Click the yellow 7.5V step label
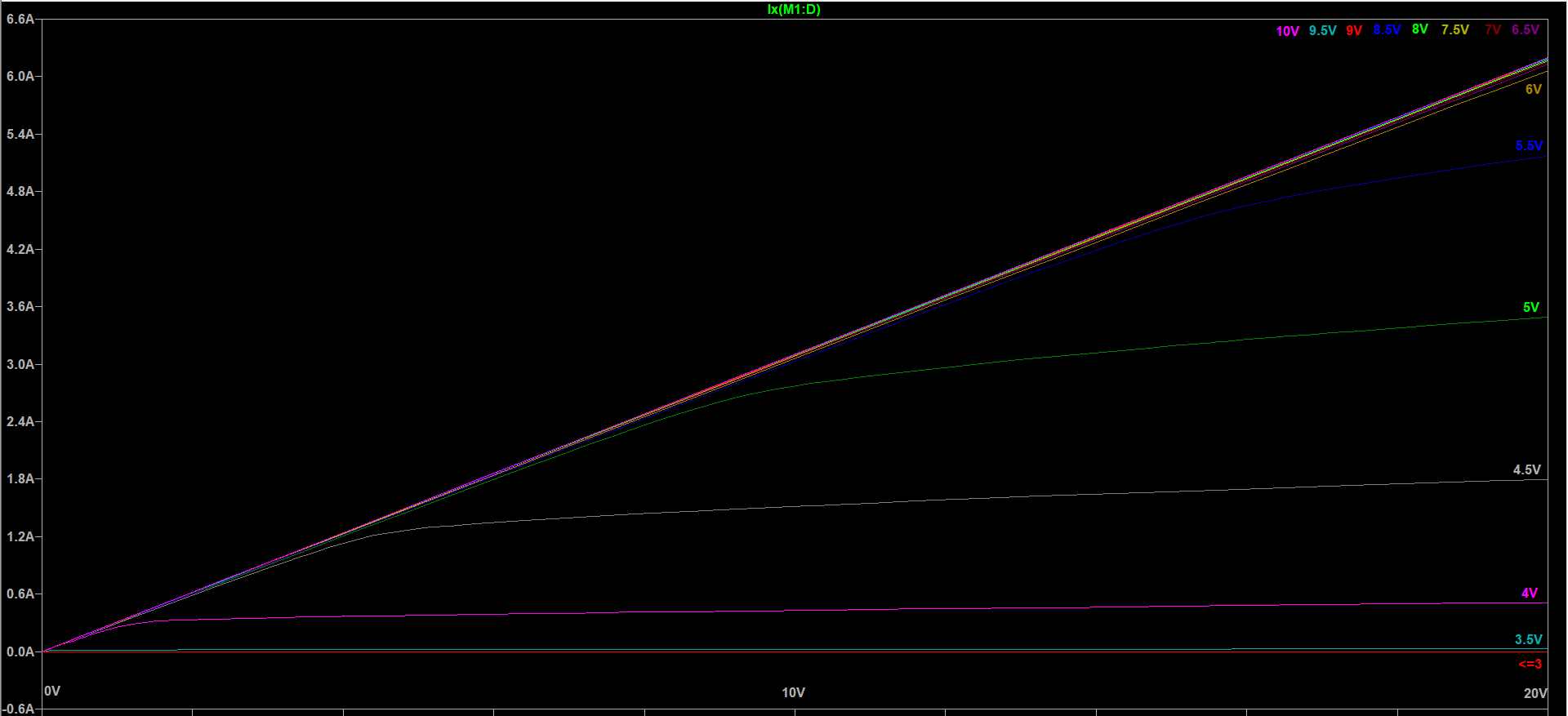This screenshot has height=716, width=1568. (x=1454, y=30)
